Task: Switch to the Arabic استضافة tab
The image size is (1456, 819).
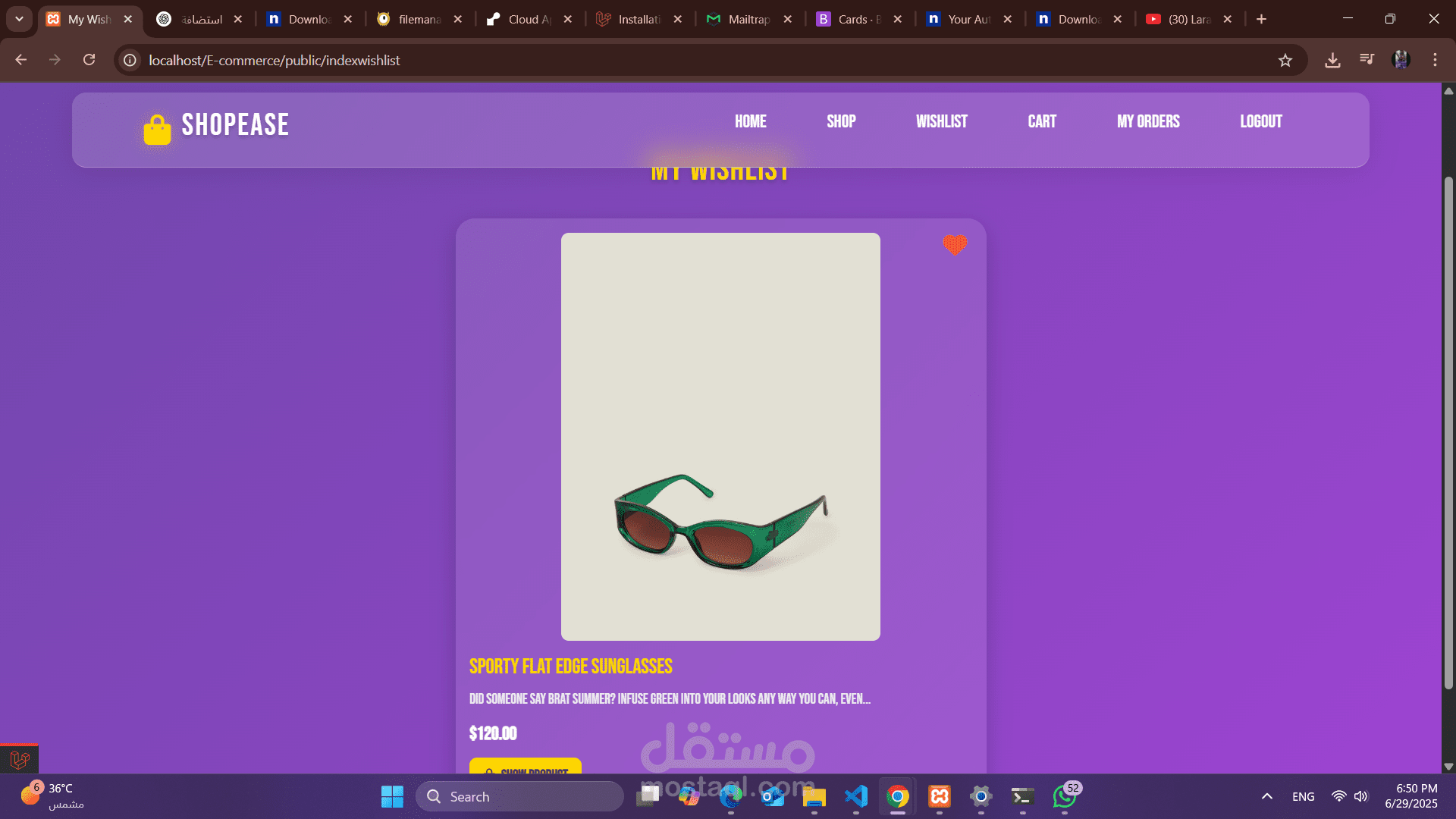Action: click(x=199, y=19)
